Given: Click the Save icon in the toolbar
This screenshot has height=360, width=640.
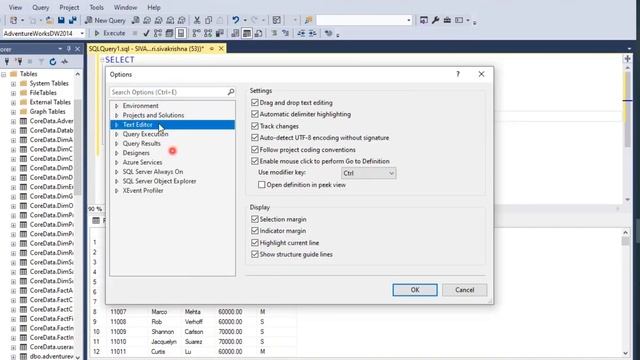Looking at the screenshot, I should pos(61,20).
